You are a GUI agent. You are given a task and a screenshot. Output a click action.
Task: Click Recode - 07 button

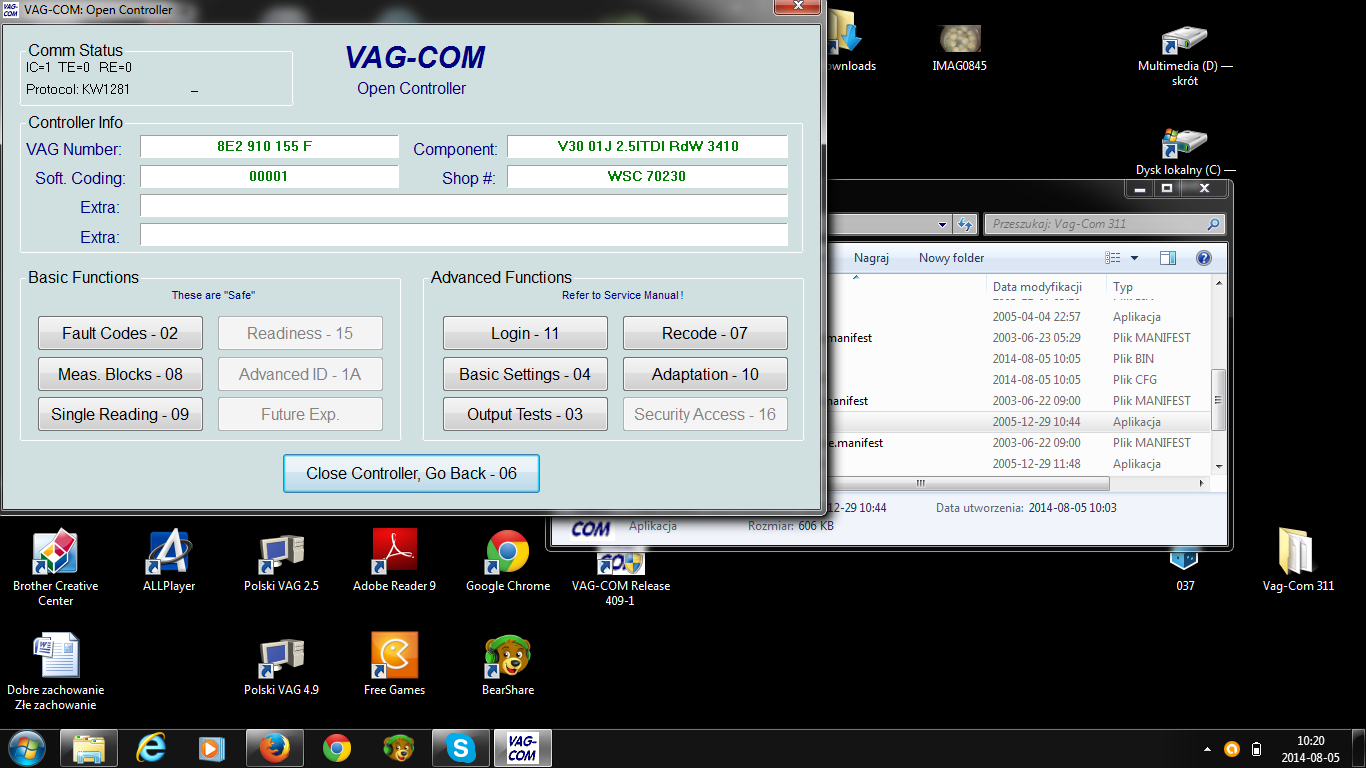coord(705,333)
